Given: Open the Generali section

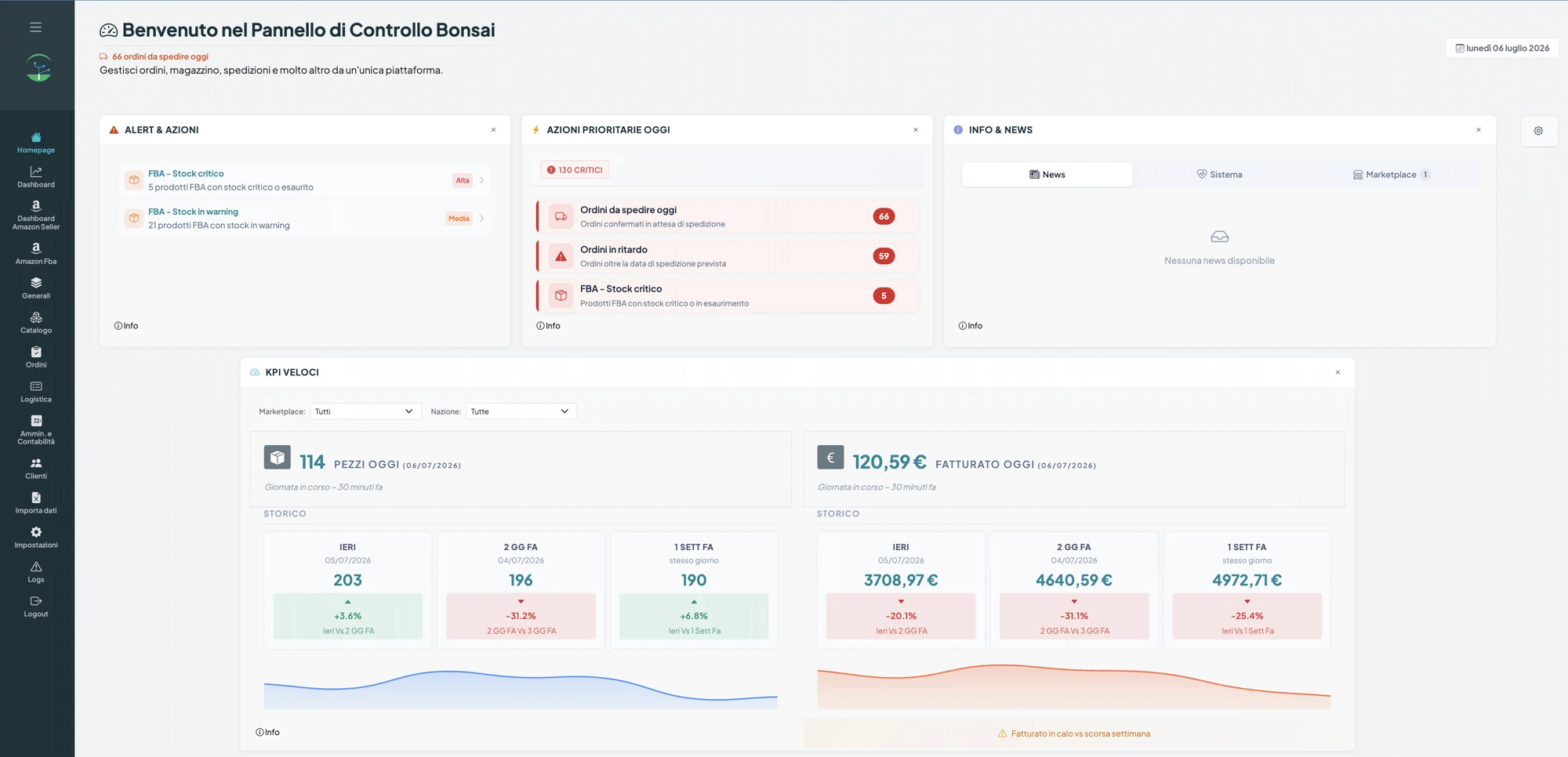Looking at the screenshot, I should [36, 288].
